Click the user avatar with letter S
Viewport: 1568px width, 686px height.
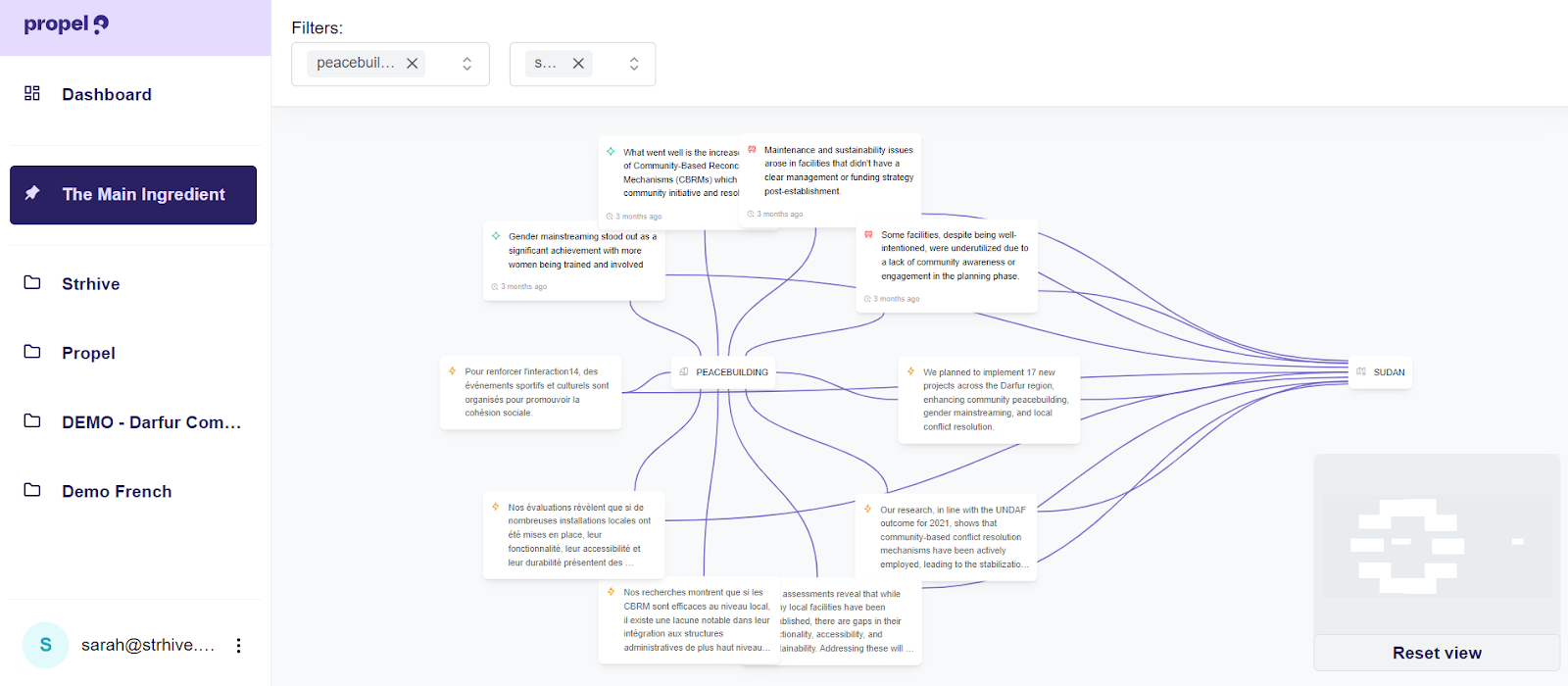45,645
